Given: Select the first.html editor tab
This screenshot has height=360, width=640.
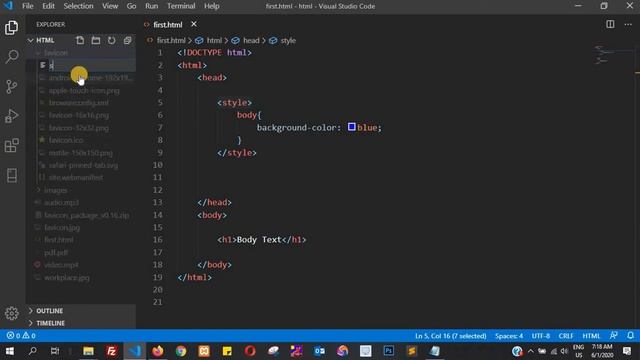Looking at the screenshot, I should (167, 24).
